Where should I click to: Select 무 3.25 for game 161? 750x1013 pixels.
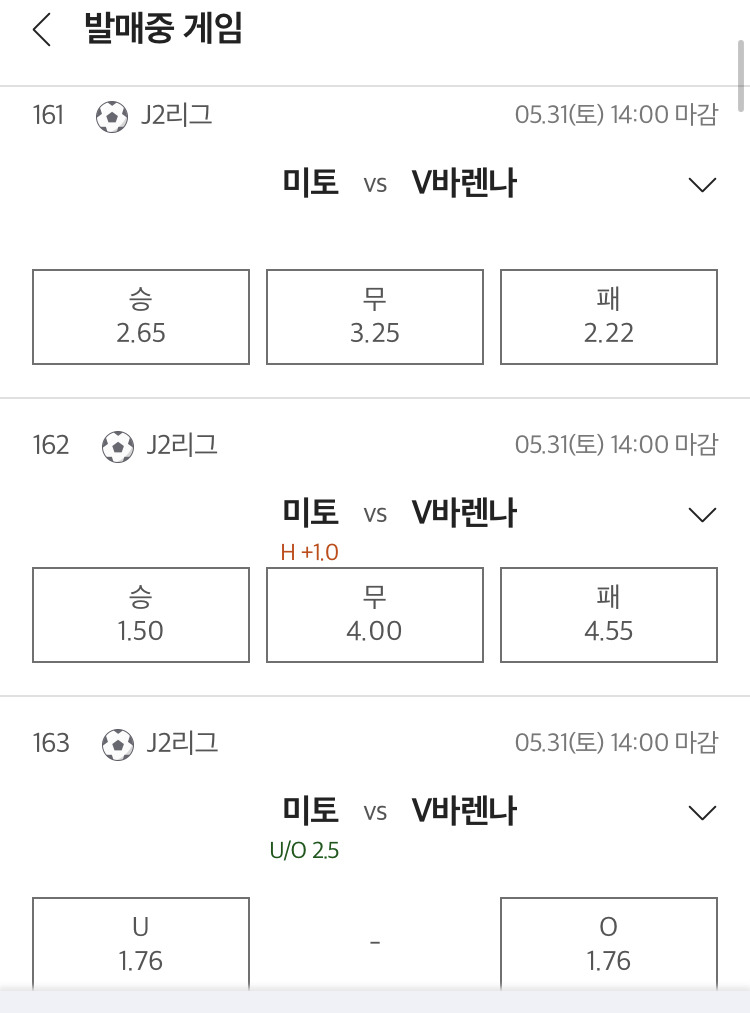pos(375,317)
